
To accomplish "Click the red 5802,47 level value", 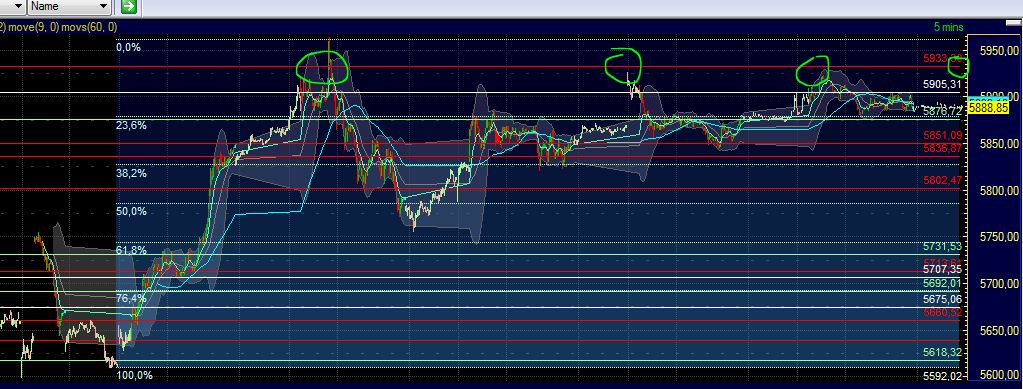I will point(942,179).
